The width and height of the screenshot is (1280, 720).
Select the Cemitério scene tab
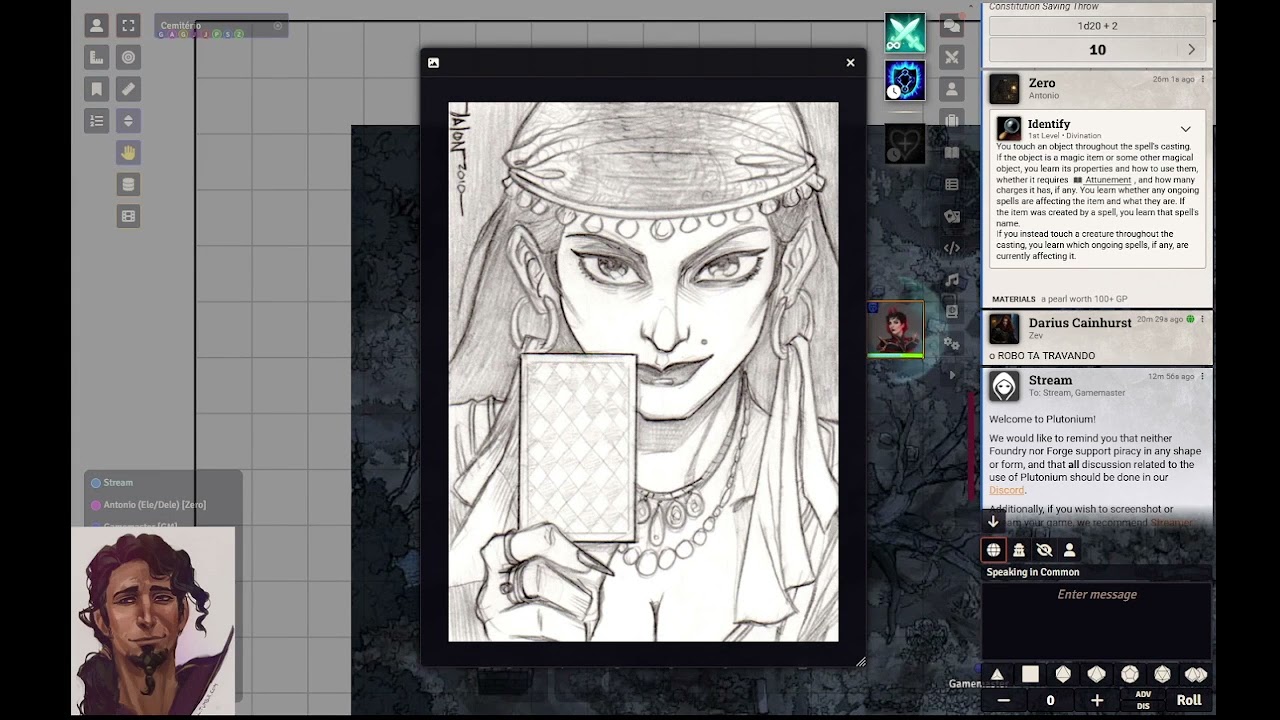[x=221, y=26]
